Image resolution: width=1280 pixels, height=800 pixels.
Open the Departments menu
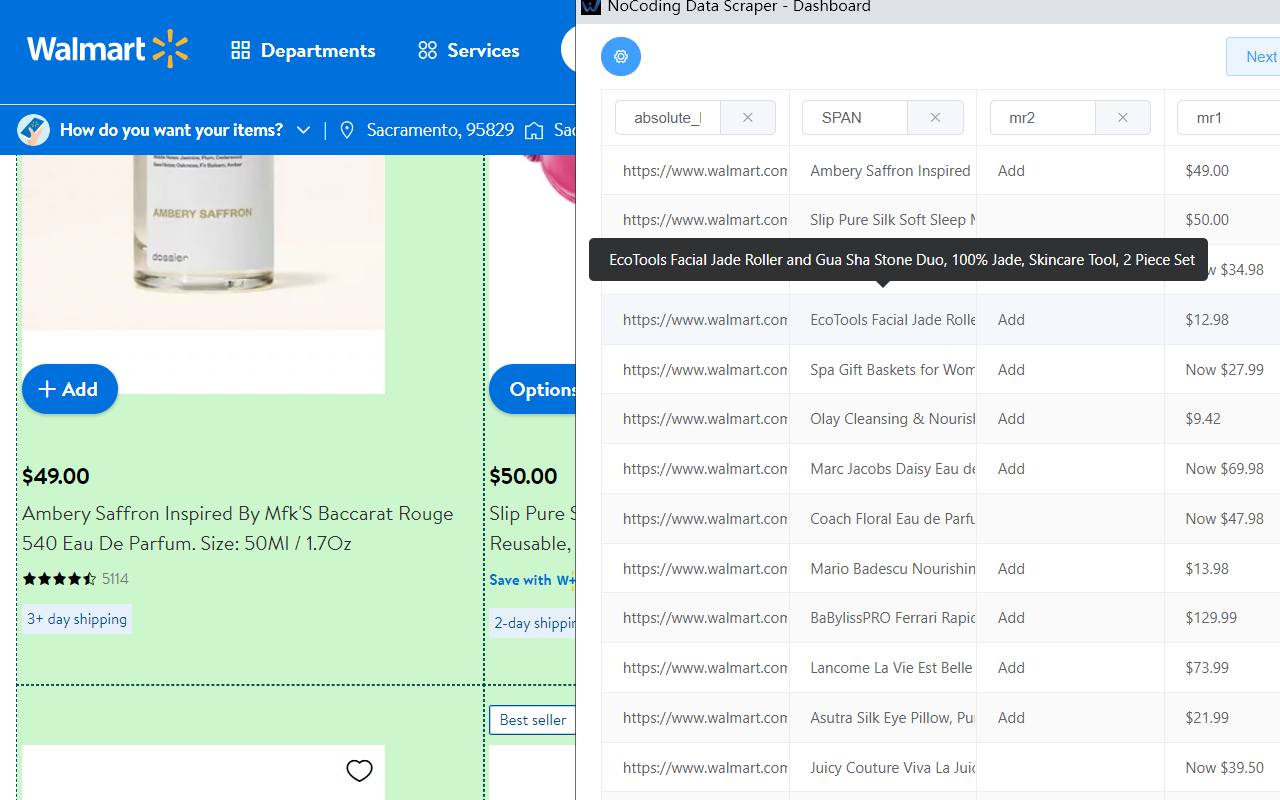303,51
